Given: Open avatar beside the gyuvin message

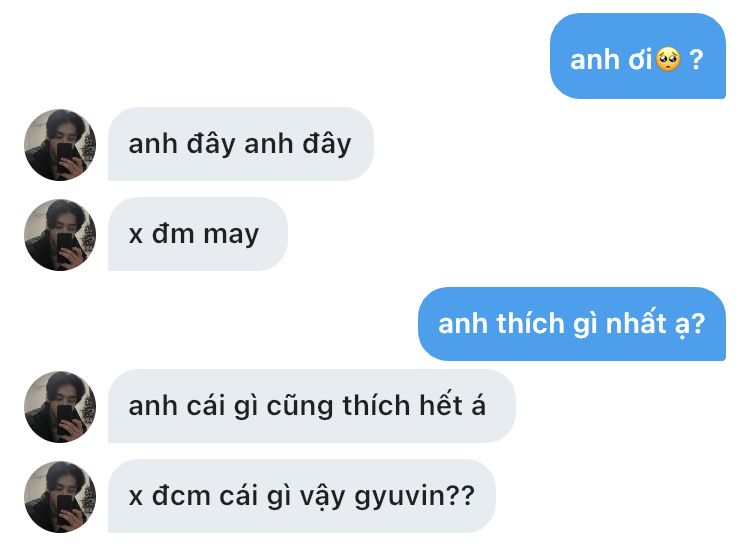Looking at the screenshot, I should [60, 497].
